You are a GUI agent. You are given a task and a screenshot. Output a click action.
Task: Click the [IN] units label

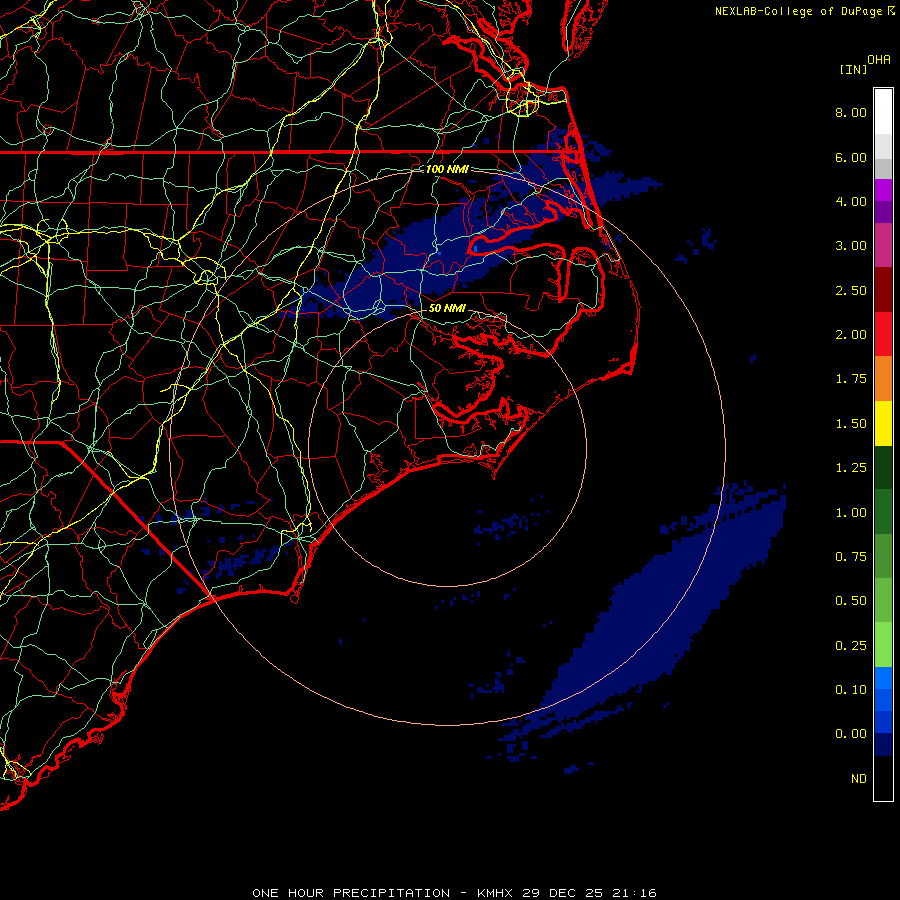click(853, 69)
